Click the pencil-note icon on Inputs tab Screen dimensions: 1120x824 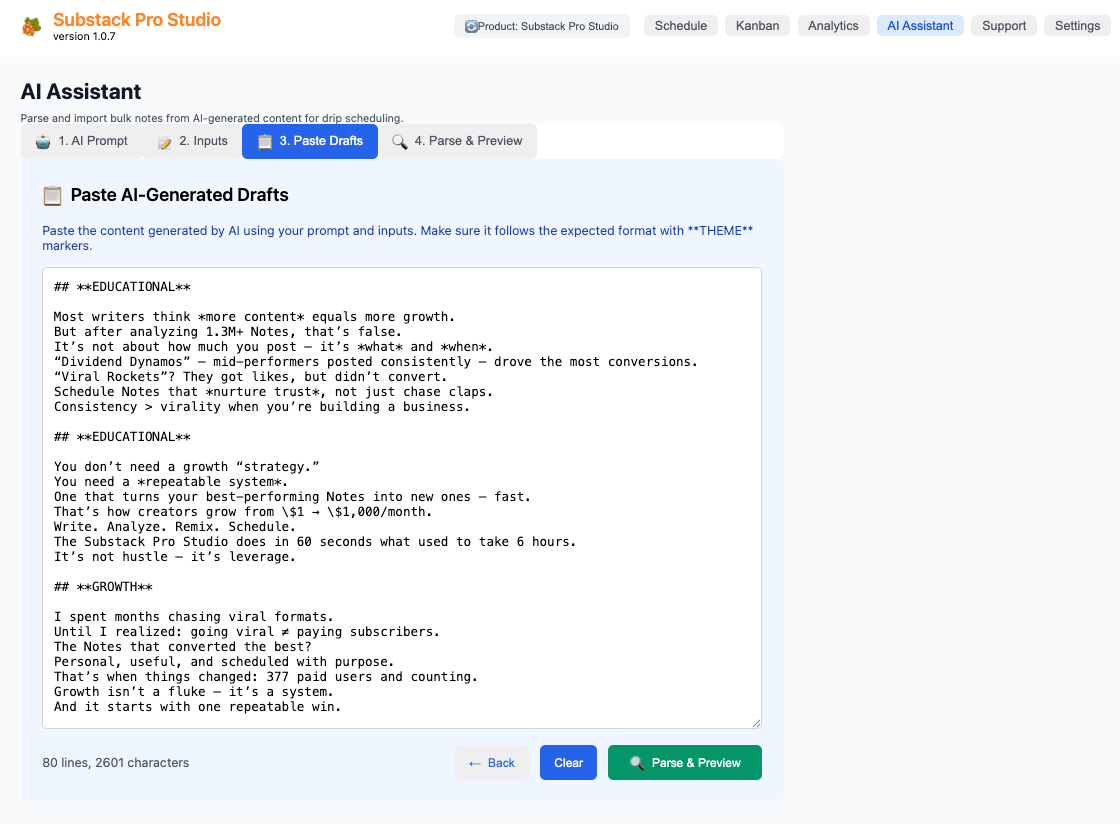pyautogui.click(x=164, y=142)
